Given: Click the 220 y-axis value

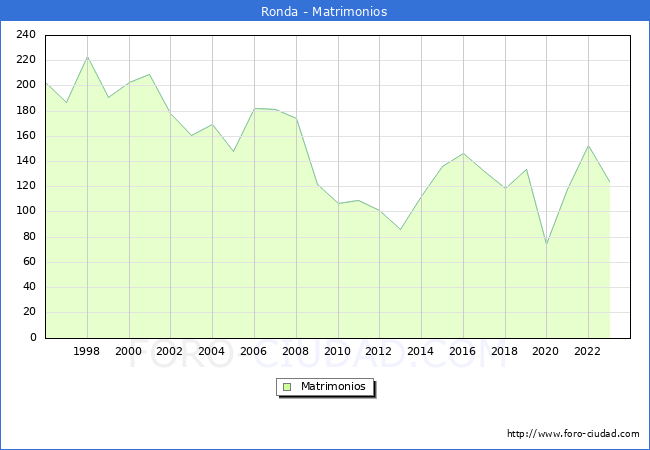Looking at the screenshot, I should [x=26, y=60].
